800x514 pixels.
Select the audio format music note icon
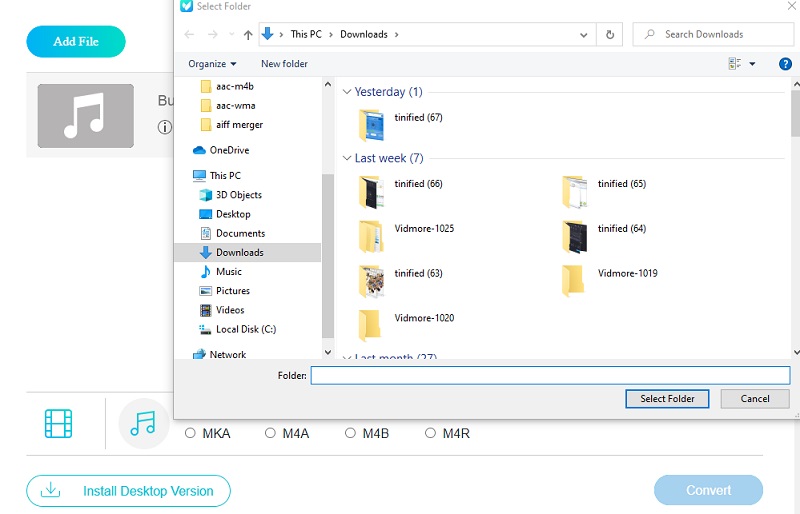[x=144, y=424]
